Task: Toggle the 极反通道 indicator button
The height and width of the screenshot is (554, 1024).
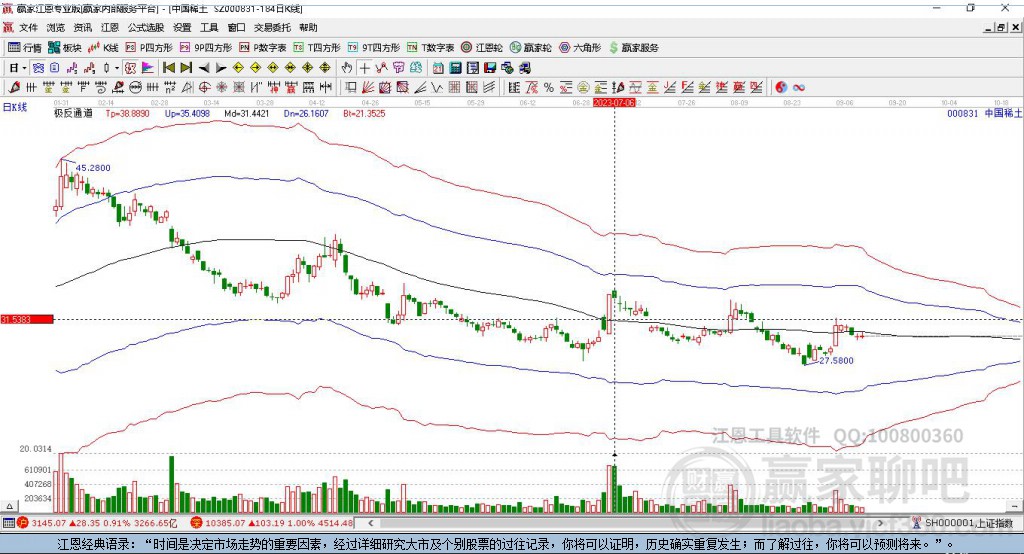Action: (x=130, y=68)
